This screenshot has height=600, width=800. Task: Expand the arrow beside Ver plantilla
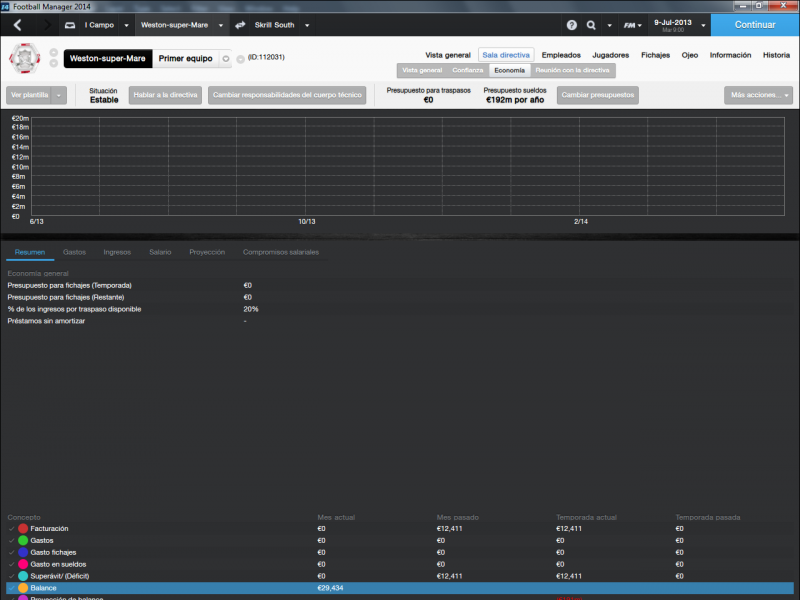pyautogui.click(x=59, y=95)
